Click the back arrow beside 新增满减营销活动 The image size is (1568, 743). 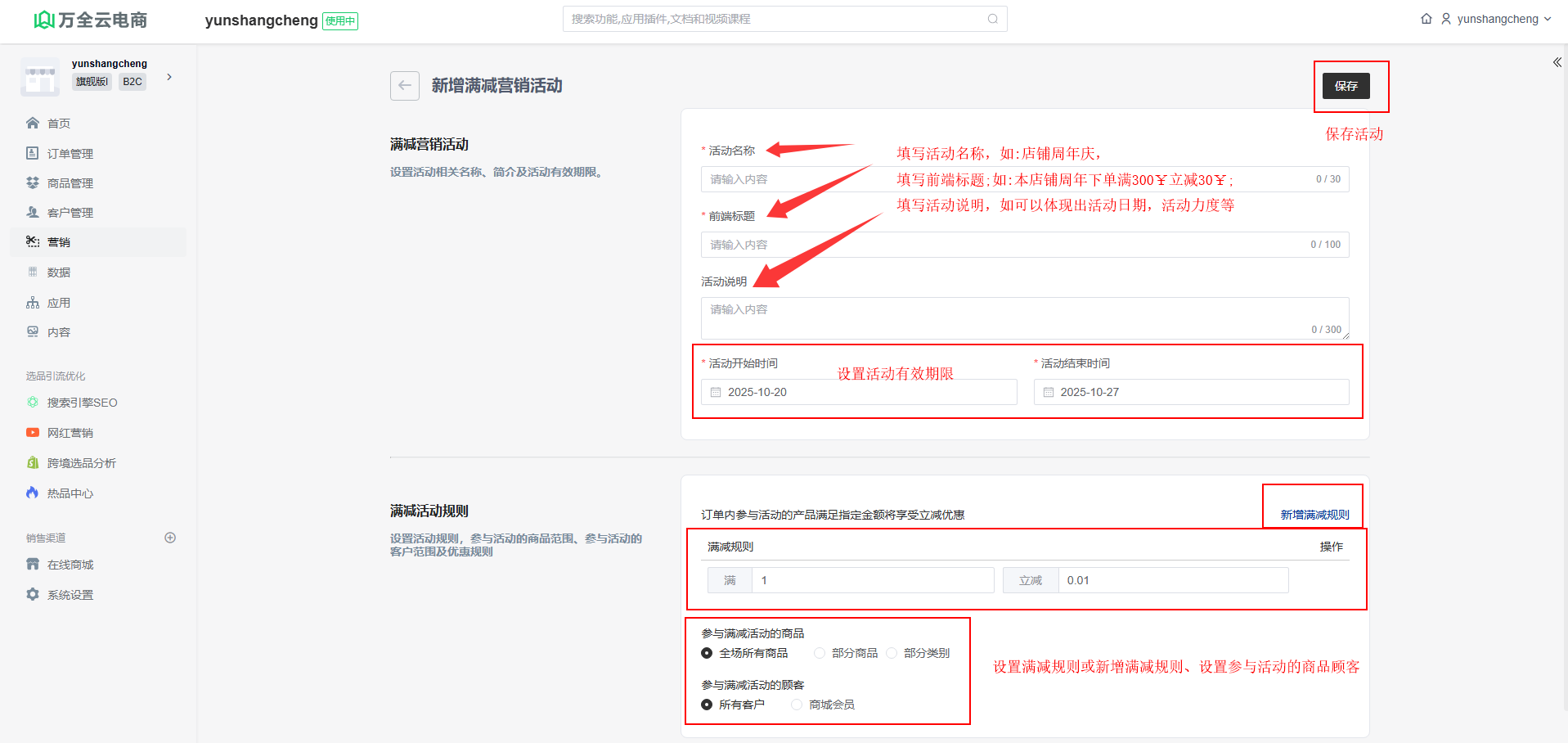(404, 86)
